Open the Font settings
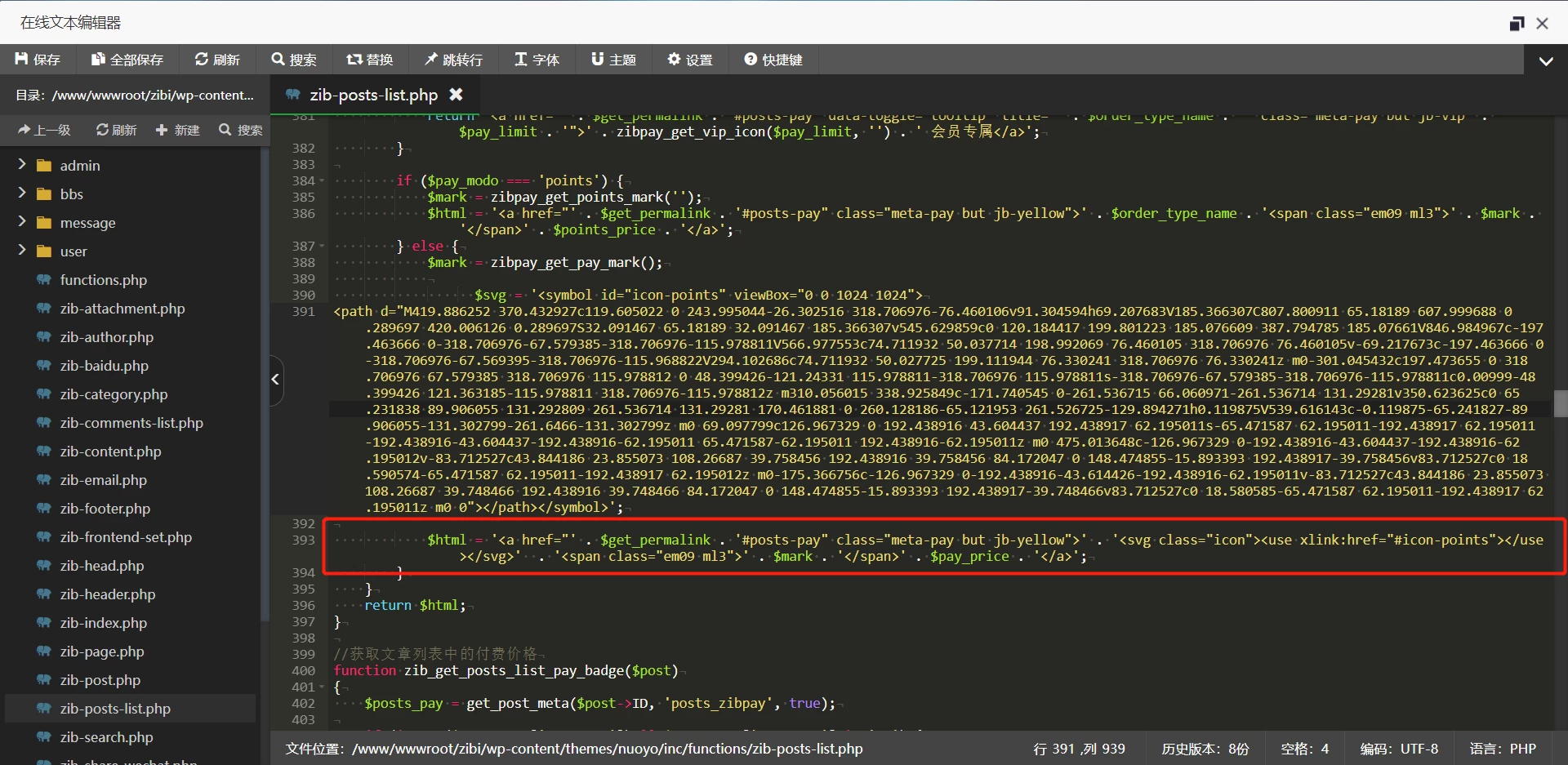1568x765 pixels. click(x=536, y=60)
